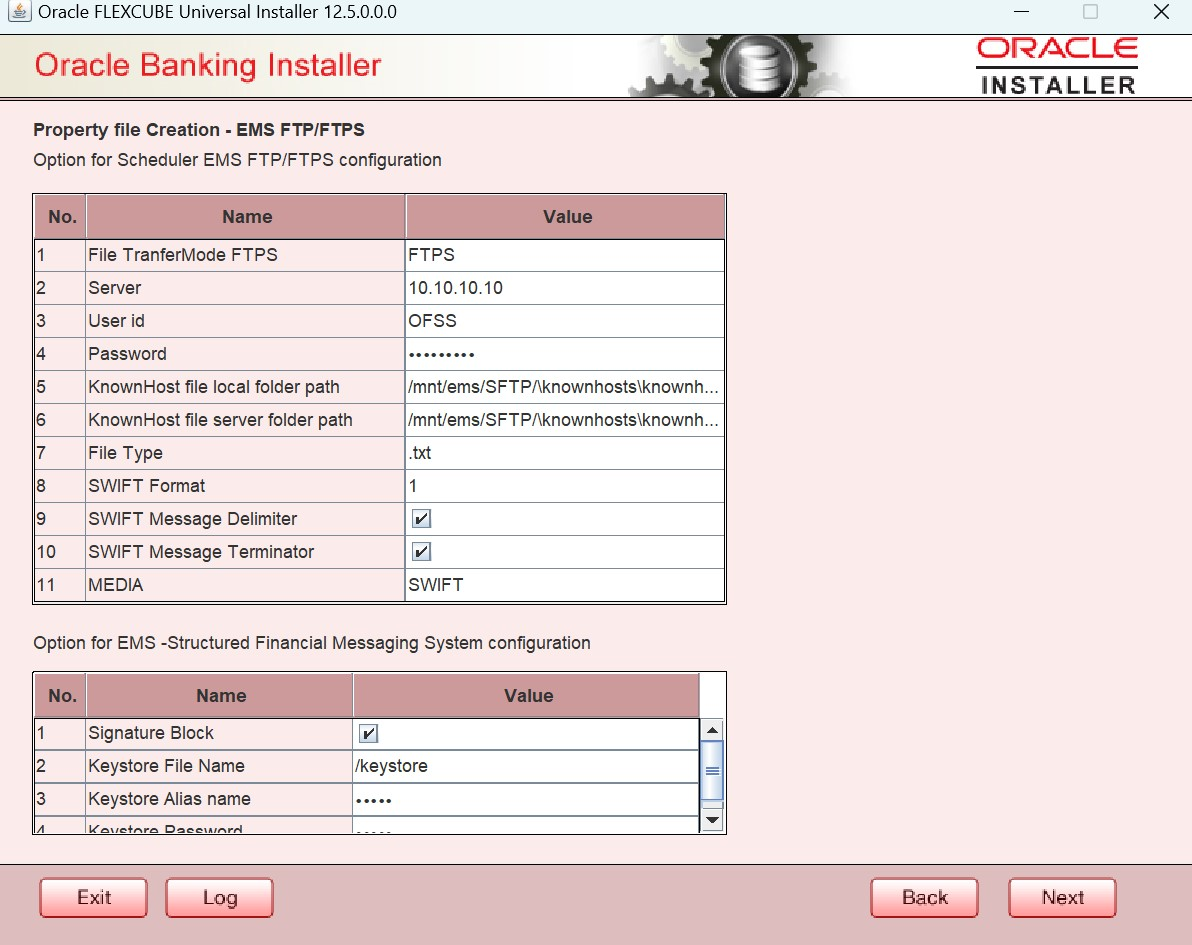Screen dimensions: 1192x945
Task: Select the 'Signature Block' name cell
Action: (x=219, y=734)
